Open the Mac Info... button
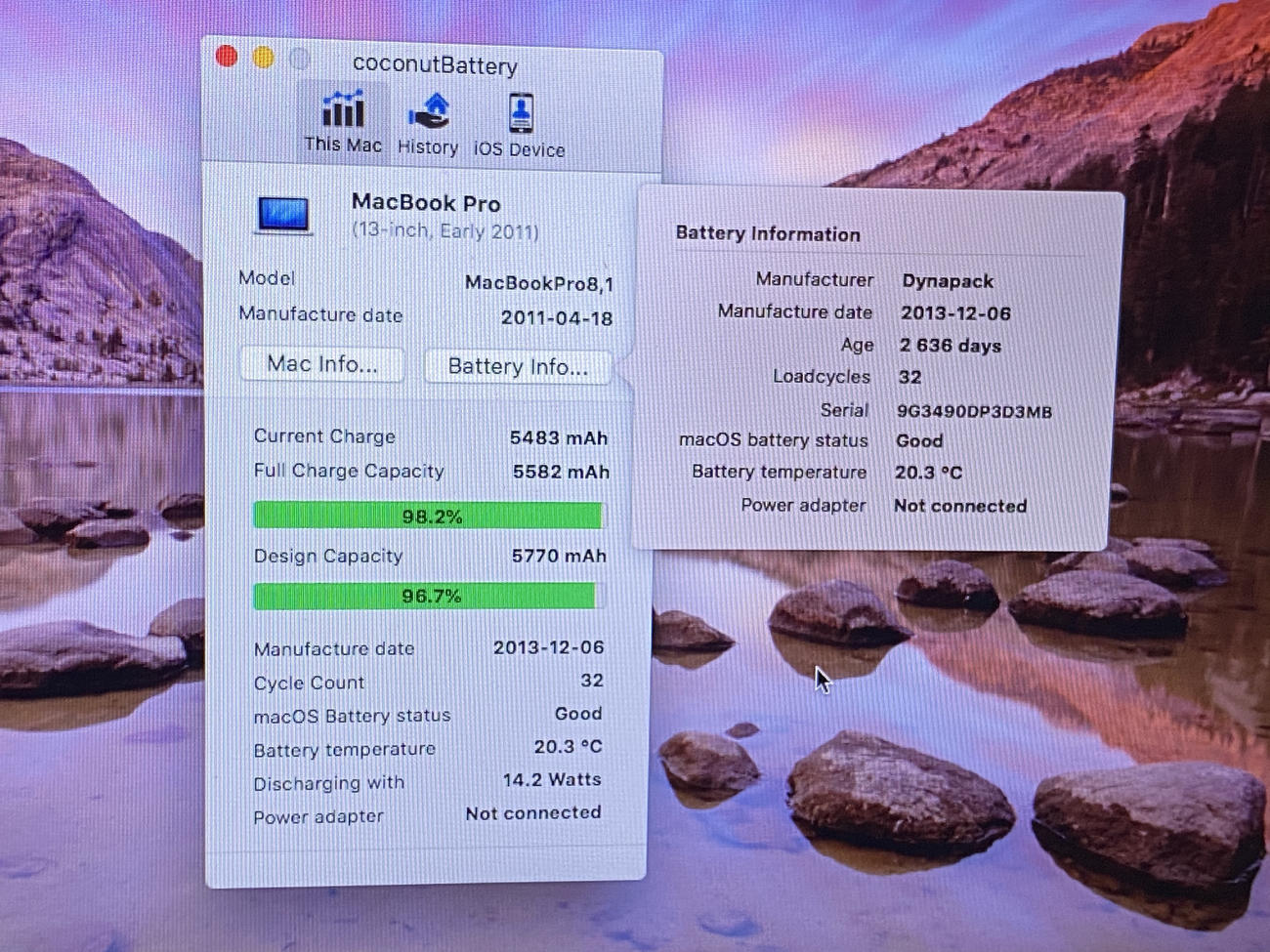This screenshot has height=952, width=1270. pos(322,364)
